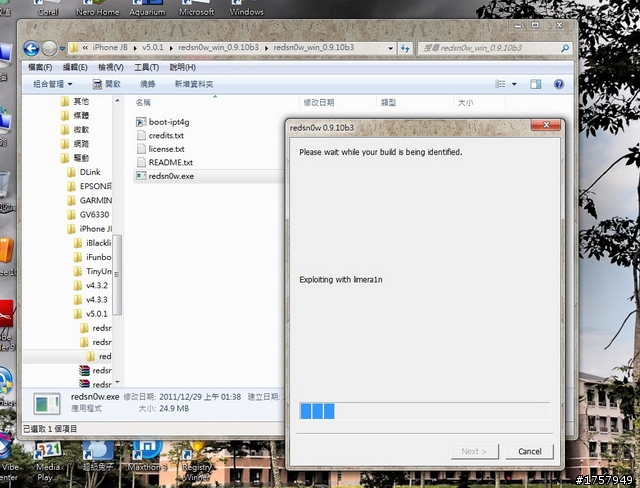640x488 pixels.
Task: Select the iBlackli folder in tree
Action: point(92,243)
